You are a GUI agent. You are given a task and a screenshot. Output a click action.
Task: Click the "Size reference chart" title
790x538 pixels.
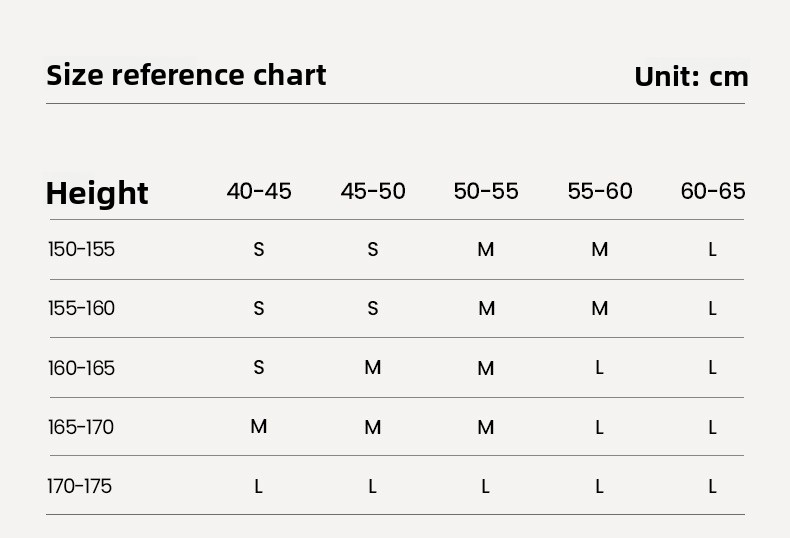pyautogui.click(x=186, y=76)
